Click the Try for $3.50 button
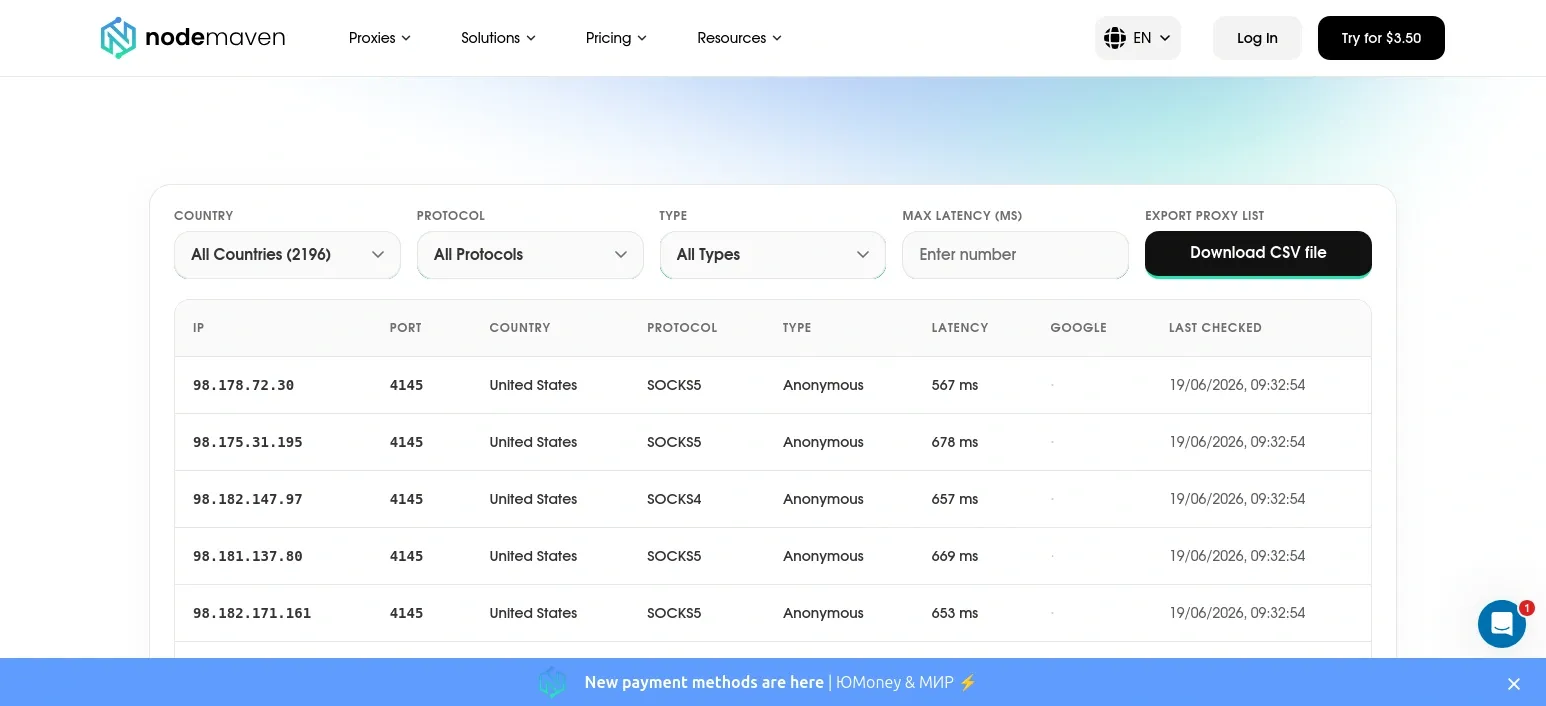 point(1381,38)
